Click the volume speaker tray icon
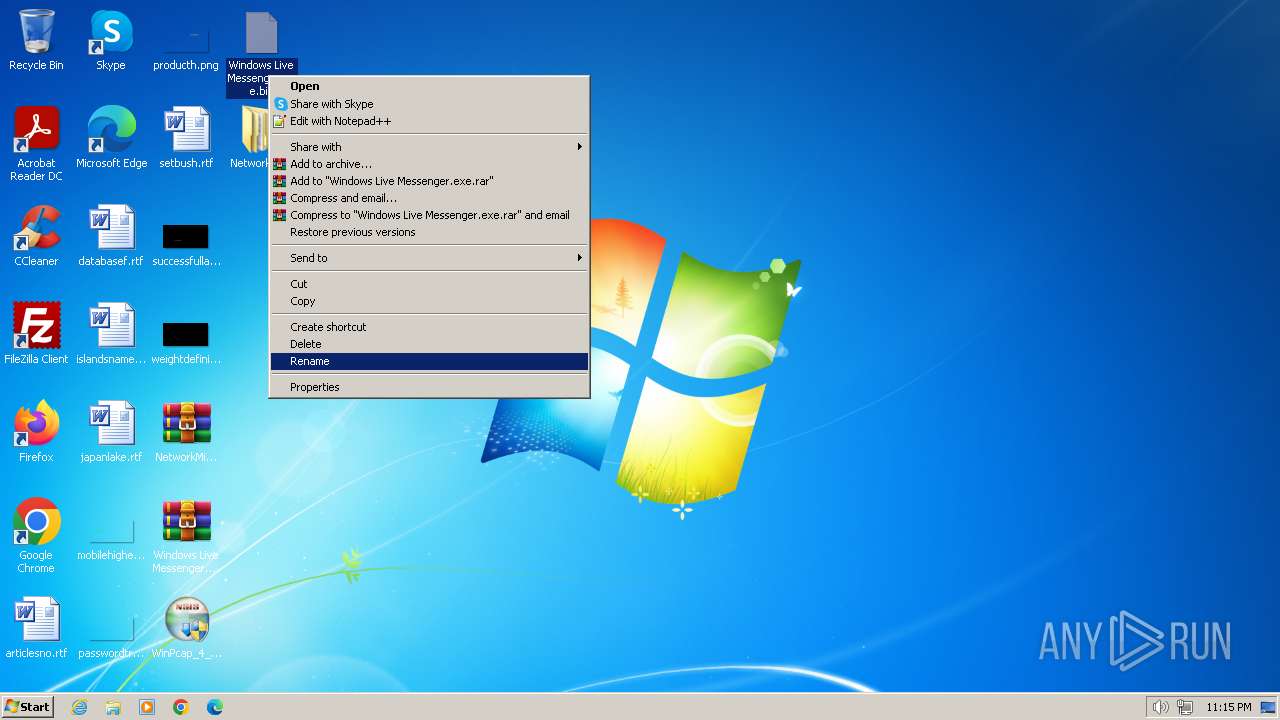The image size is (1280, 720). click(1160, 707)
